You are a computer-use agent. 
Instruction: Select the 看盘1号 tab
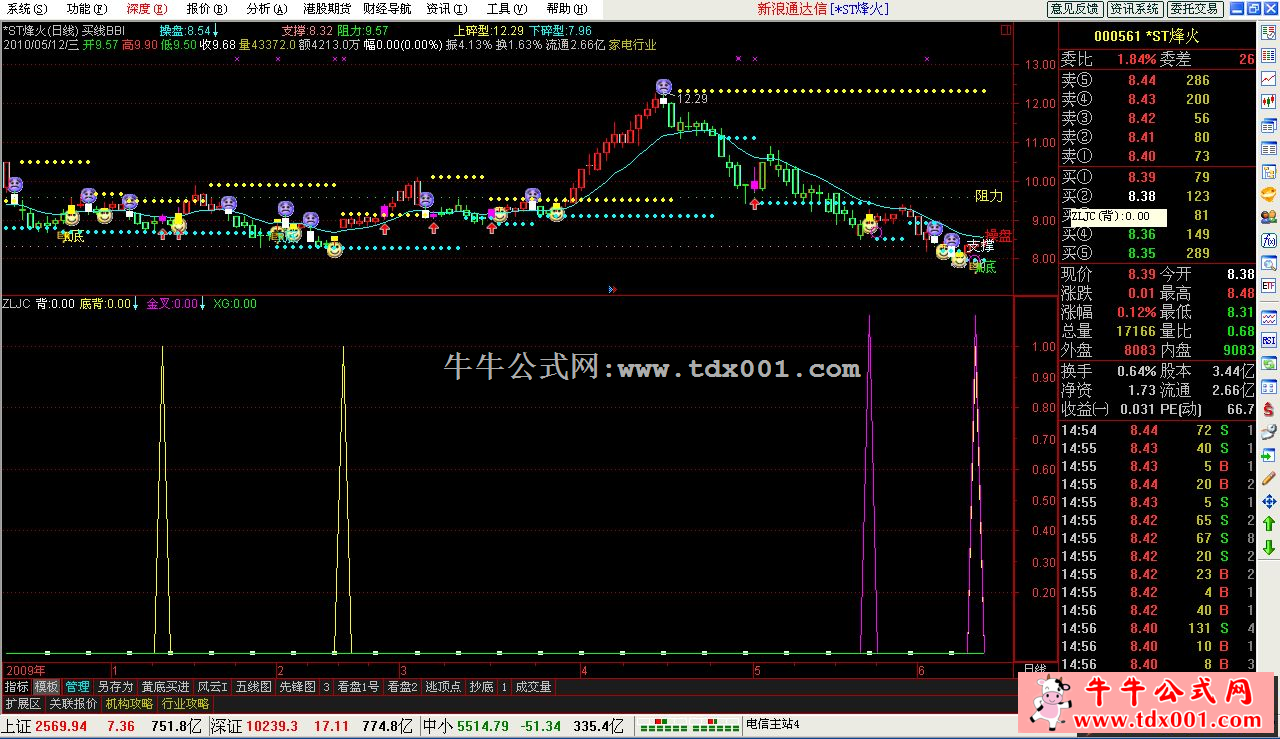click(x=358, y=687)
